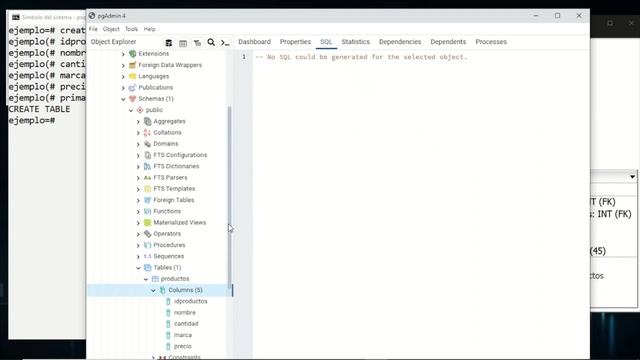Click the Materialized Views icon
Image resolution: width=640 pixels, height=360 pixels.
point(147,222)
